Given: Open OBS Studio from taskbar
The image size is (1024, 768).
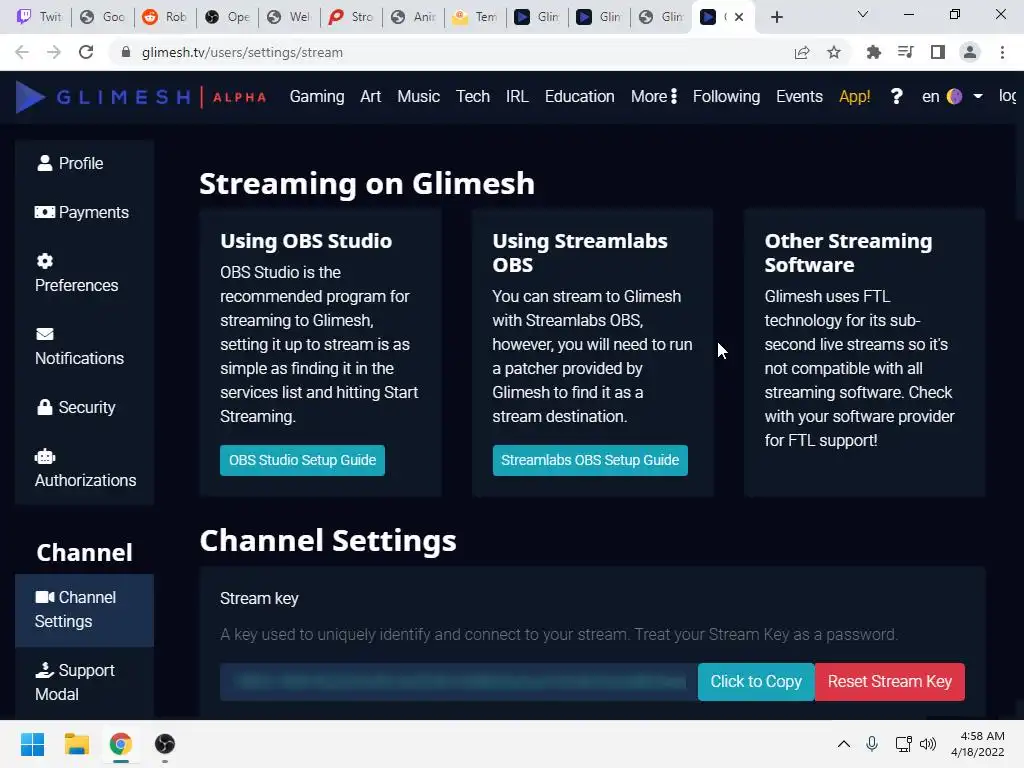Looking at the screenshot, I should [165, 744].
